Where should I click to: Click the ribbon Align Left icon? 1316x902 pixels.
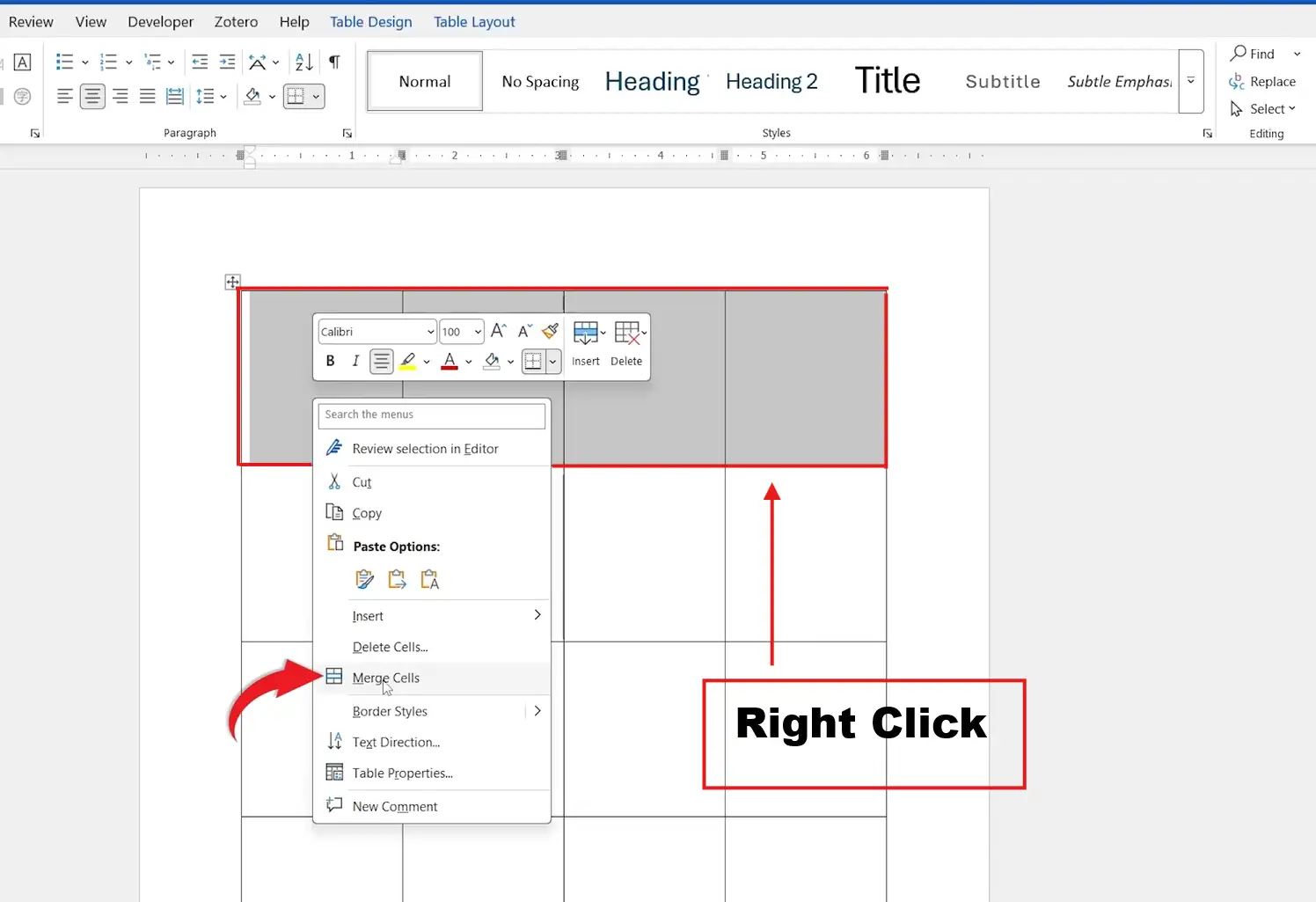pyautogui.click(x=64, y=96)
